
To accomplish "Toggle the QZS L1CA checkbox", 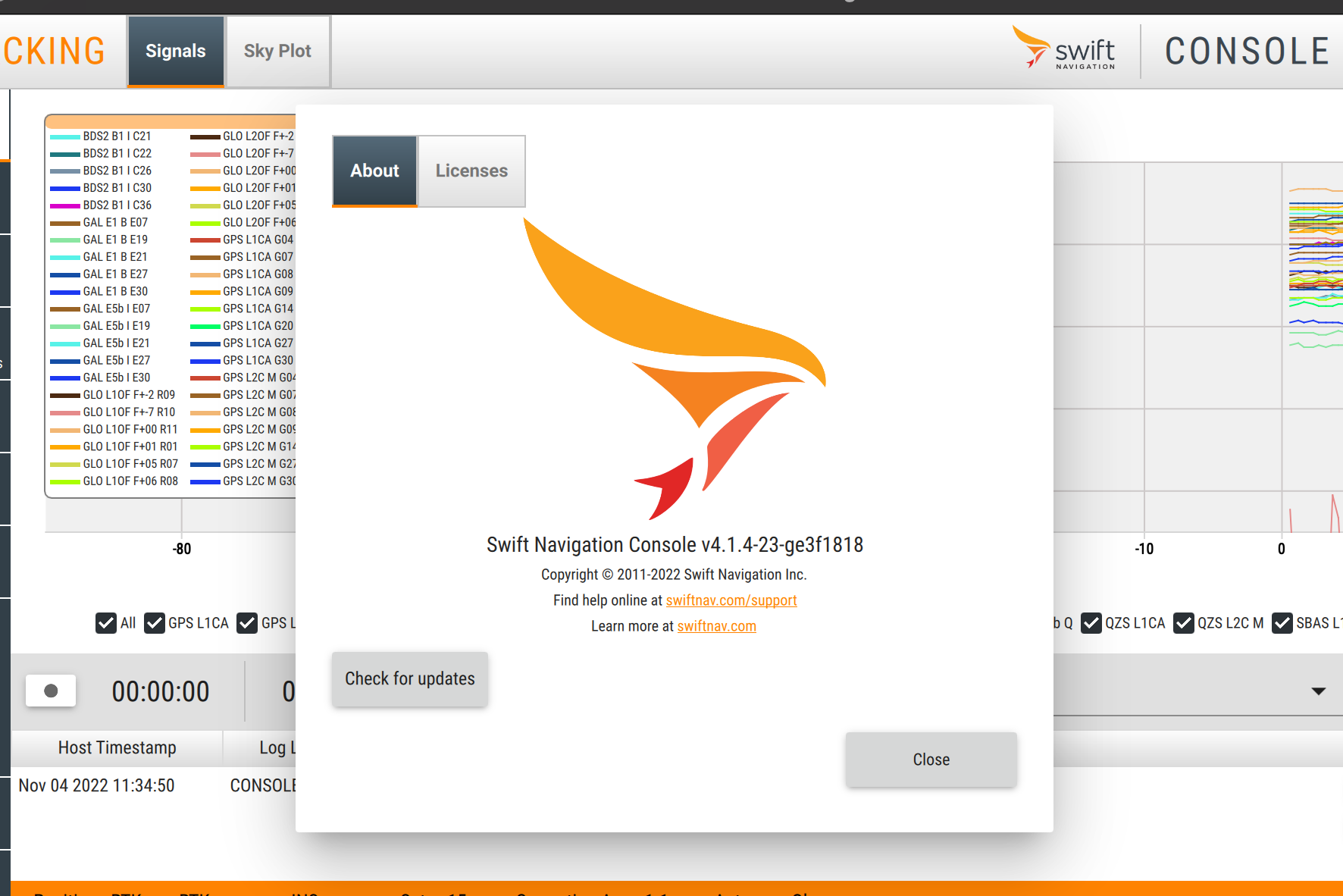I will 1091,623.
